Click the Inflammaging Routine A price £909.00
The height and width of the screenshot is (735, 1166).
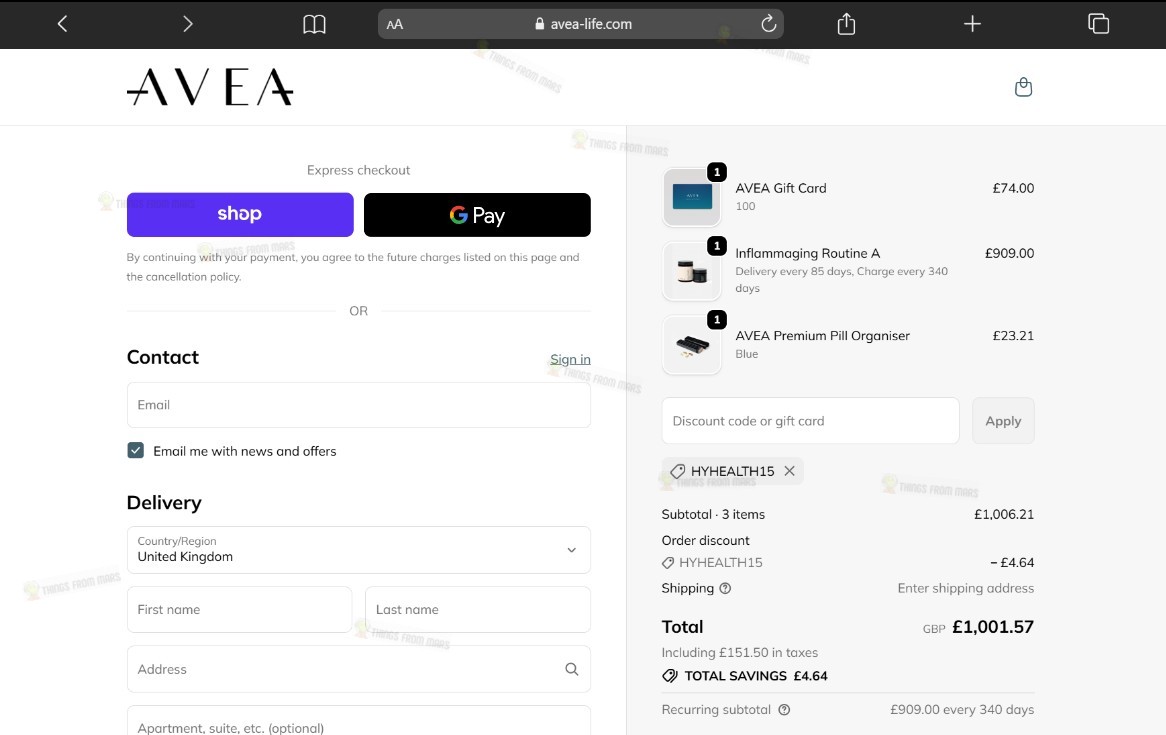(1009, 253)
